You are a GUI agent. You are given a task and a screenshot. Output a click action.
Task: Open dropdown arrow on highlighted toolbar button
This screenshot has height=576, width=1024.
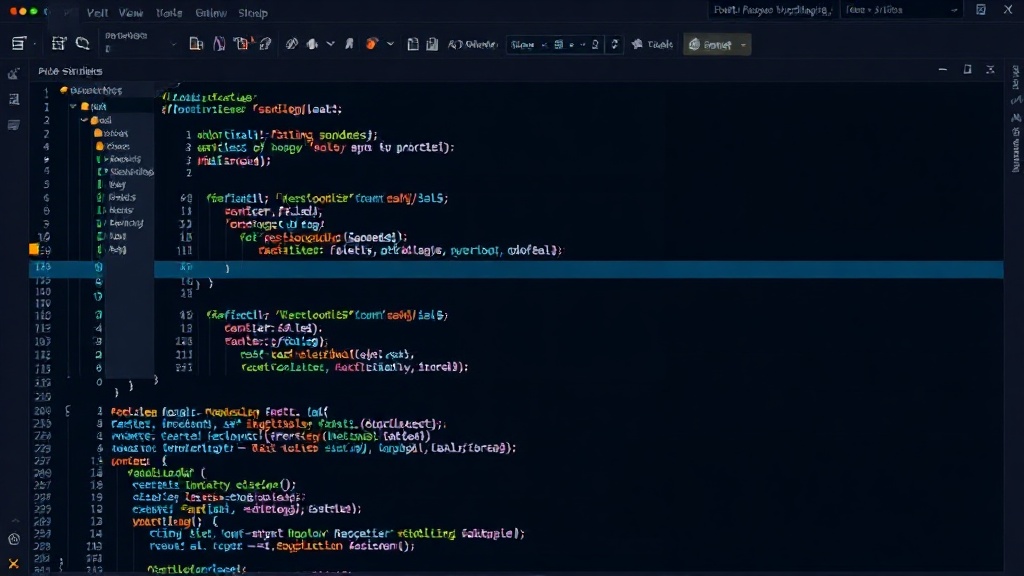[x=743, y=45]
